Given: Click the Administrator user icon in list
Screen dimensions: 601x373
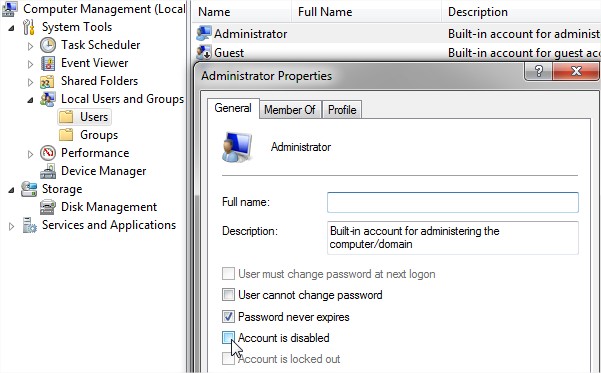Looking at the screenshot, I should coord(204,34).
